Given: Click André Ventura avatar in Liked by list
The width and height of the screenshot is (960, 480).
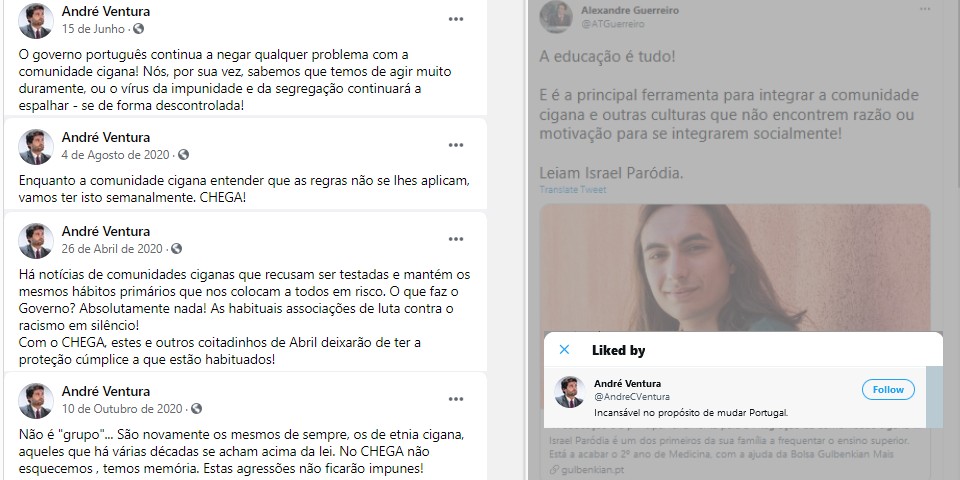Looking at the screenshot, I should point(570,392).
